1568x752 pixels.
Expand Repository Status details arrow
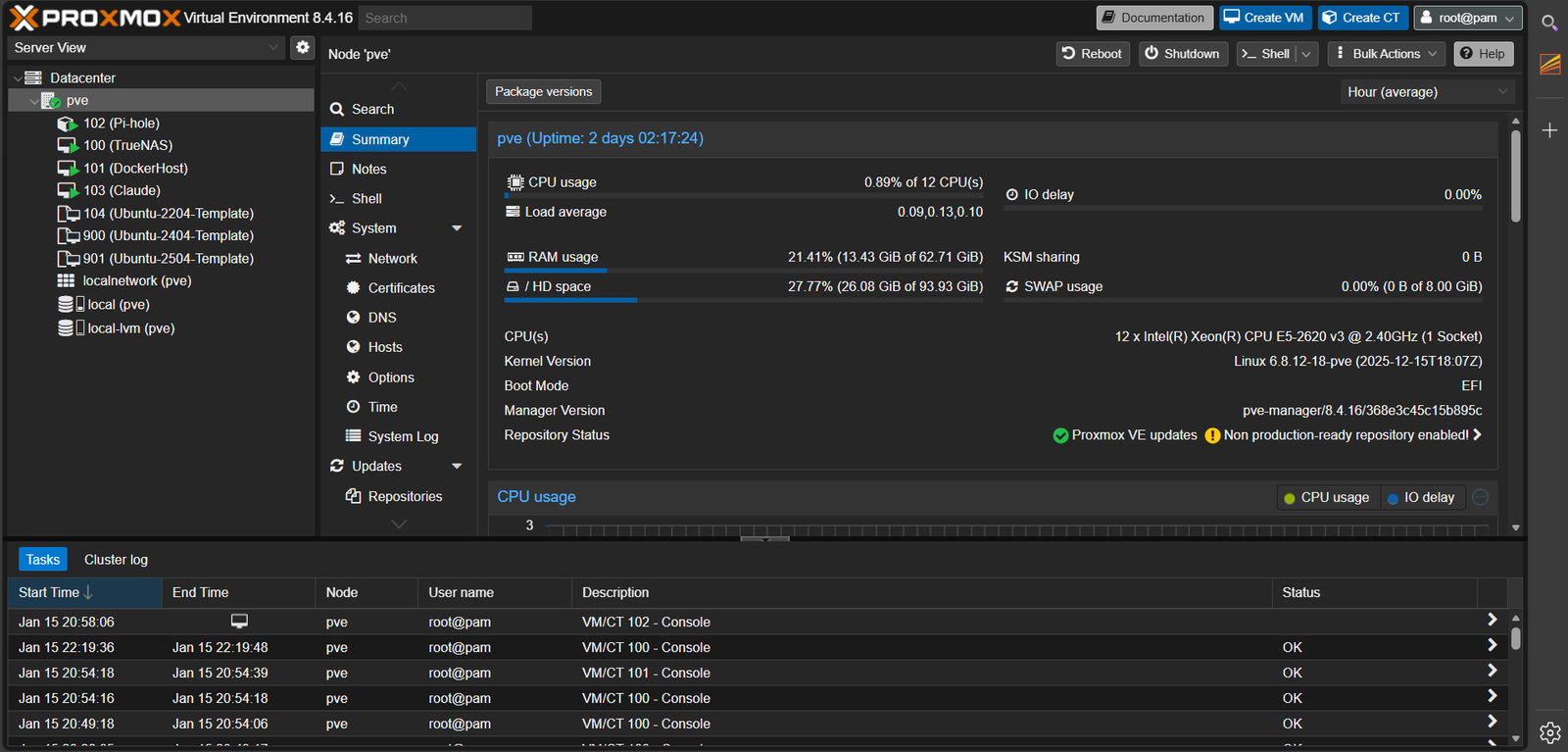pyautogui.click(x=1477, y=434)
